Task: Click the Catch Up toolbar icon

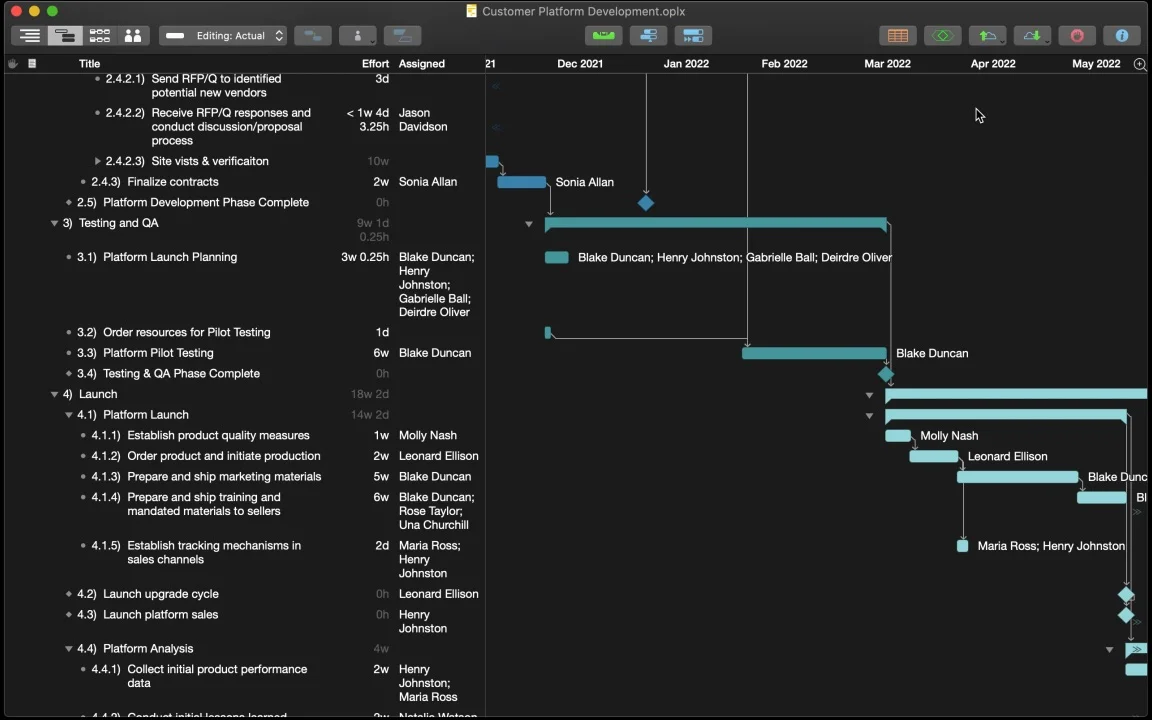Action: (693, 35)
